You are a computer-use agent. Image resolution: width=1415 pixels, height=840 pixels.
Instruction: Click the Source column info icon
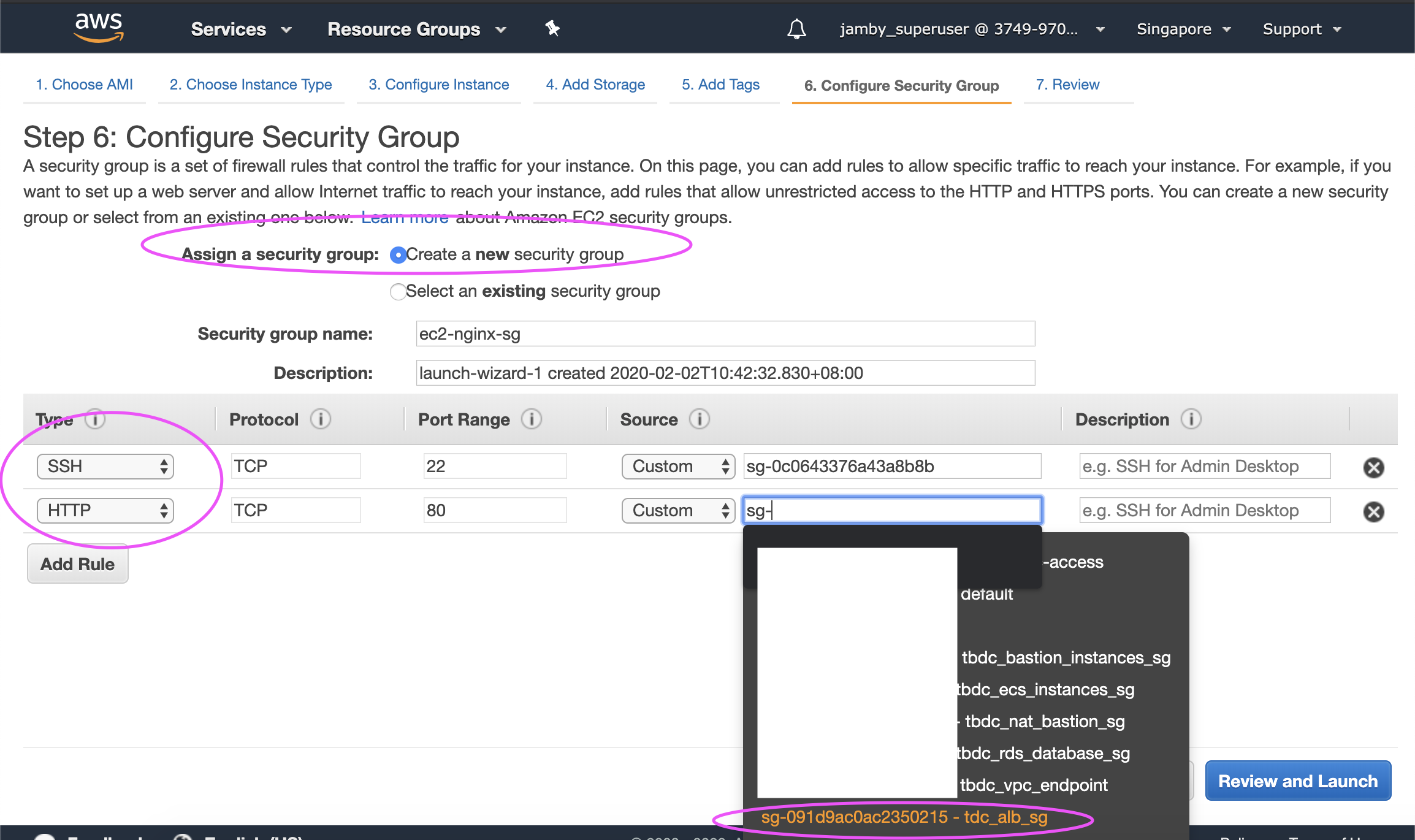pos(700,419)
